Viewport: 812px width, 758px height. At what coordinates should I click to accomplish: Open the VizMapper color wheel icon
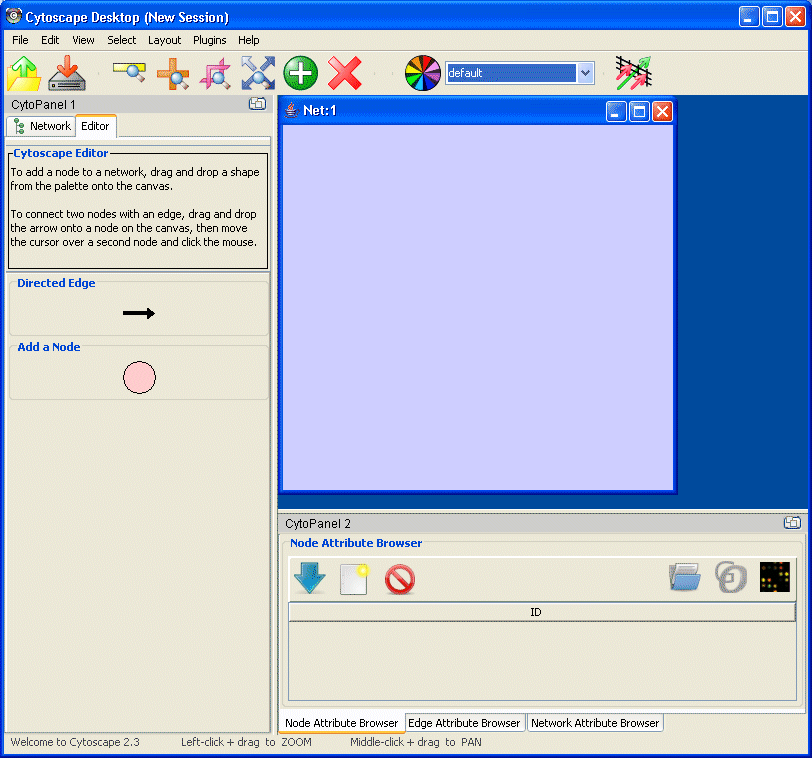(x=422, y=74)
